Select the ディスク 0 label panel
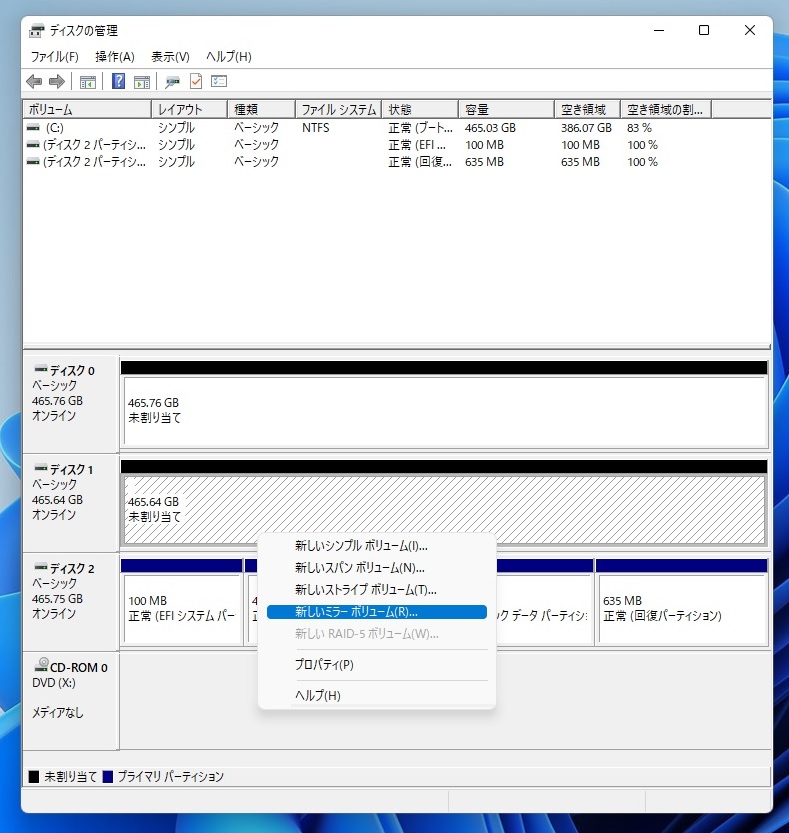 click(71, 404)
